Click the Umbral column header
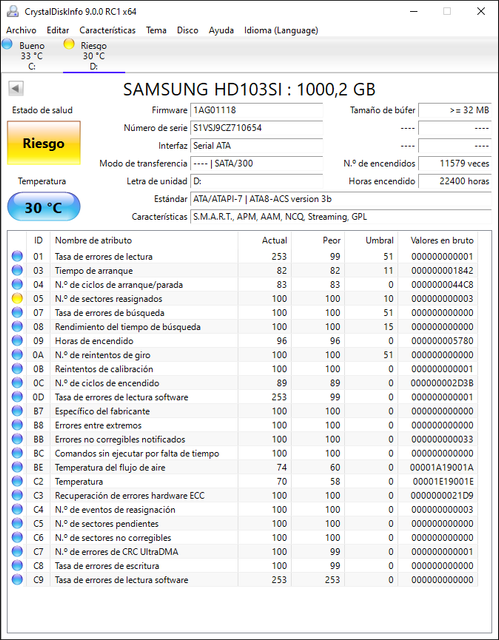 tap(371, 240)
